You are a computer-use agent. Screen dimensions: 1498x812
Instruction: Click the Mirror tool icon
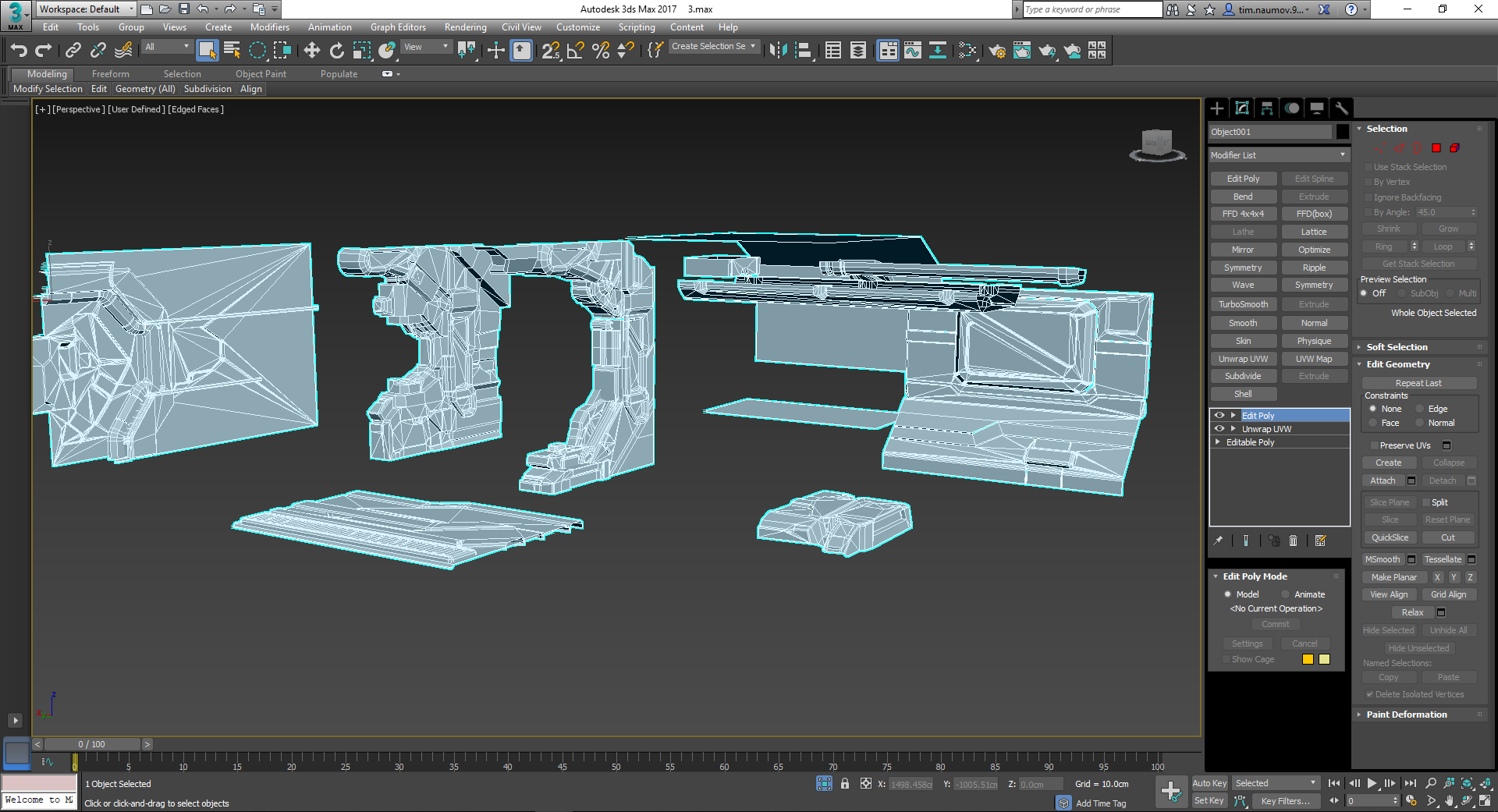pyautogui.click(x=778, y=51)
